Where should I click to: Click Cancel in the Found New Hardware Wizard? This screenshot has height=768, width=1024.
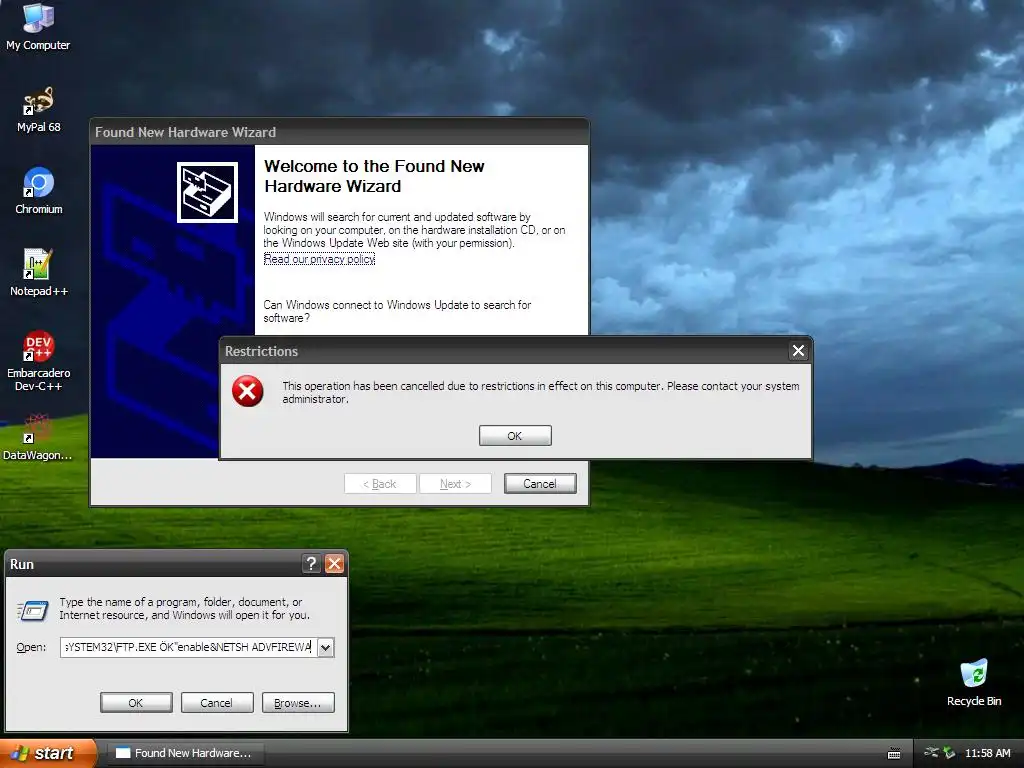(539, 484)
